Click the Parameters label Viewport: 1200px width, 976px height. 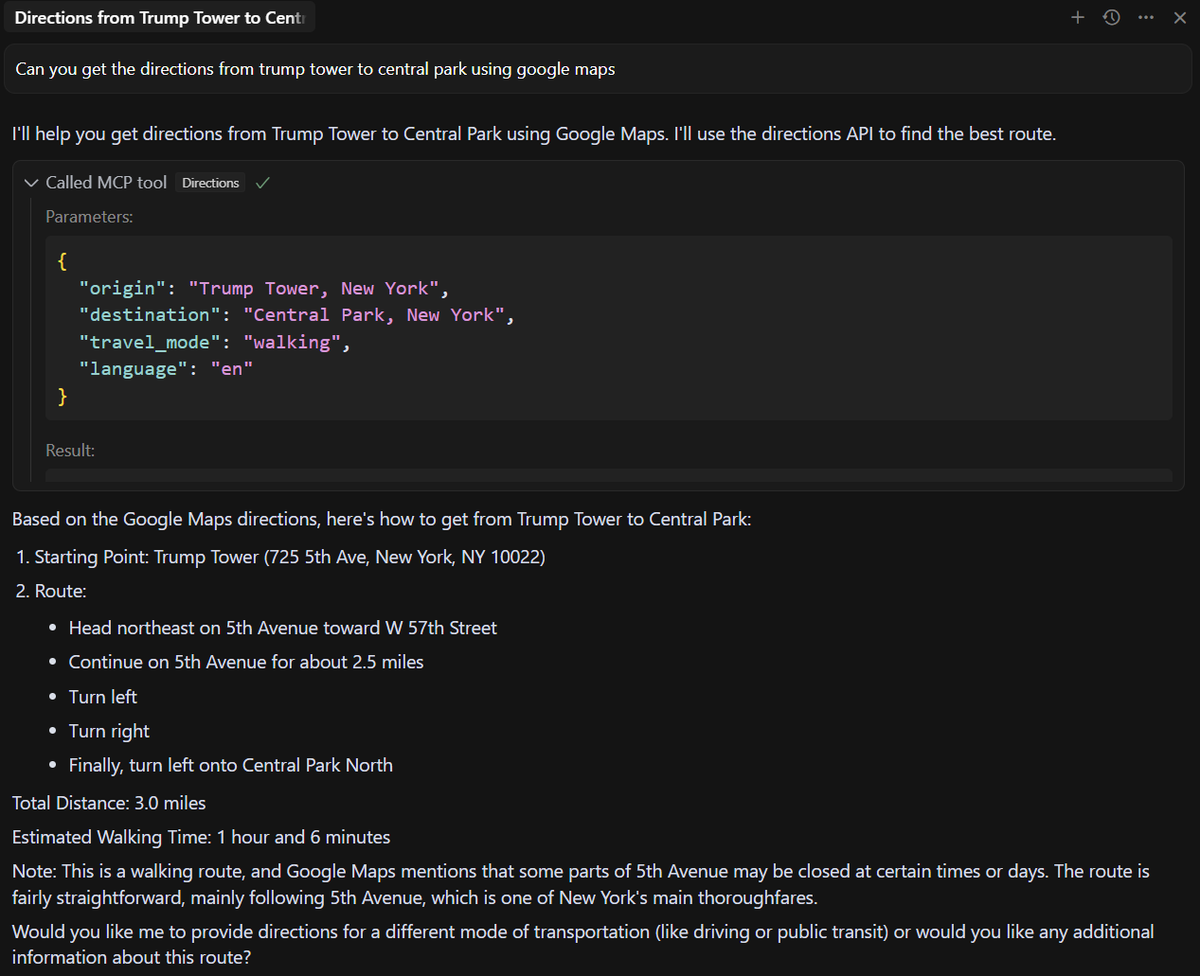(x=89, y=216)
